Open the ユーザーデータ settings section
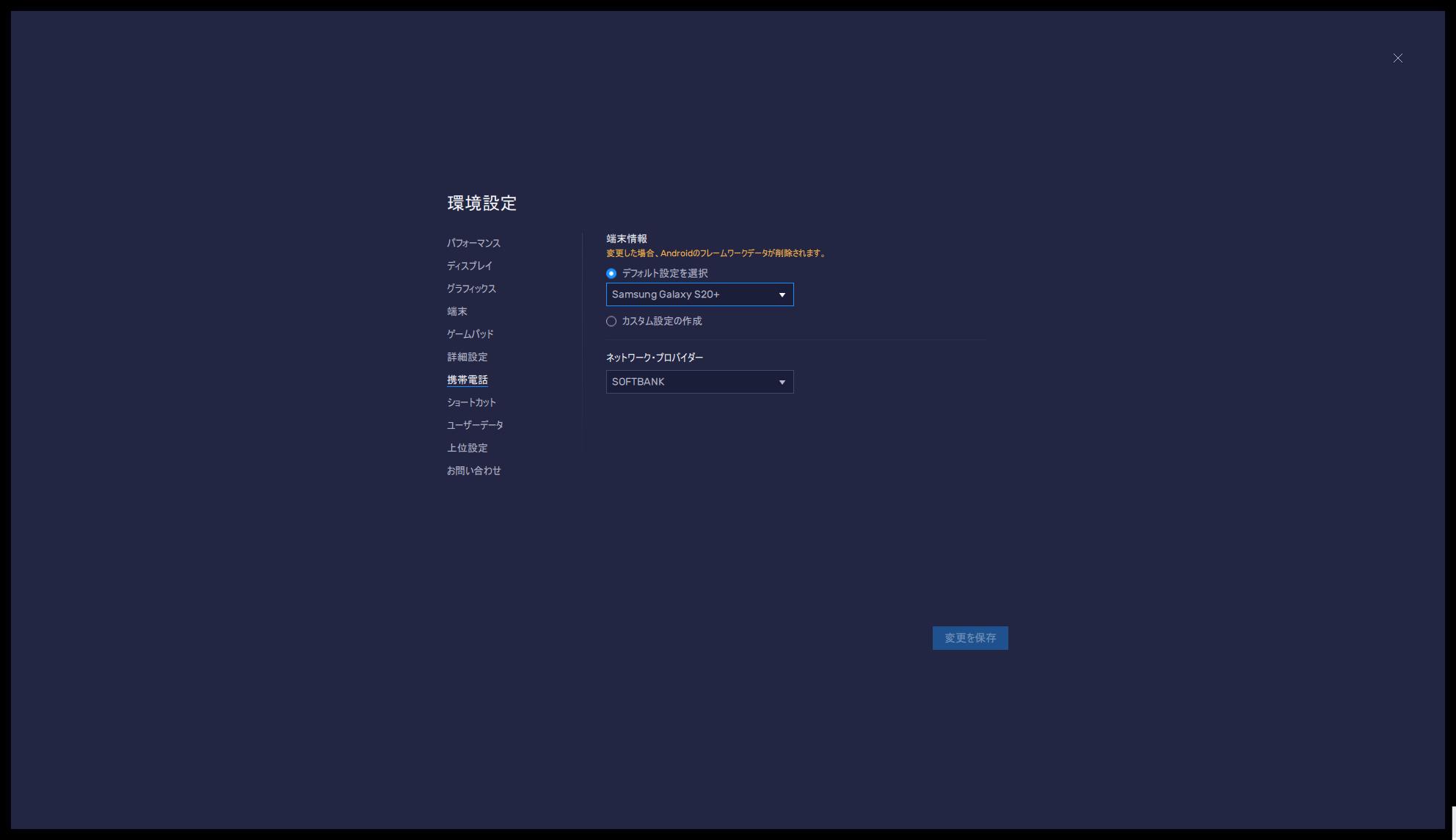Image resolution: width=1456 pixels, height=840 pixels. pos(474,424)
